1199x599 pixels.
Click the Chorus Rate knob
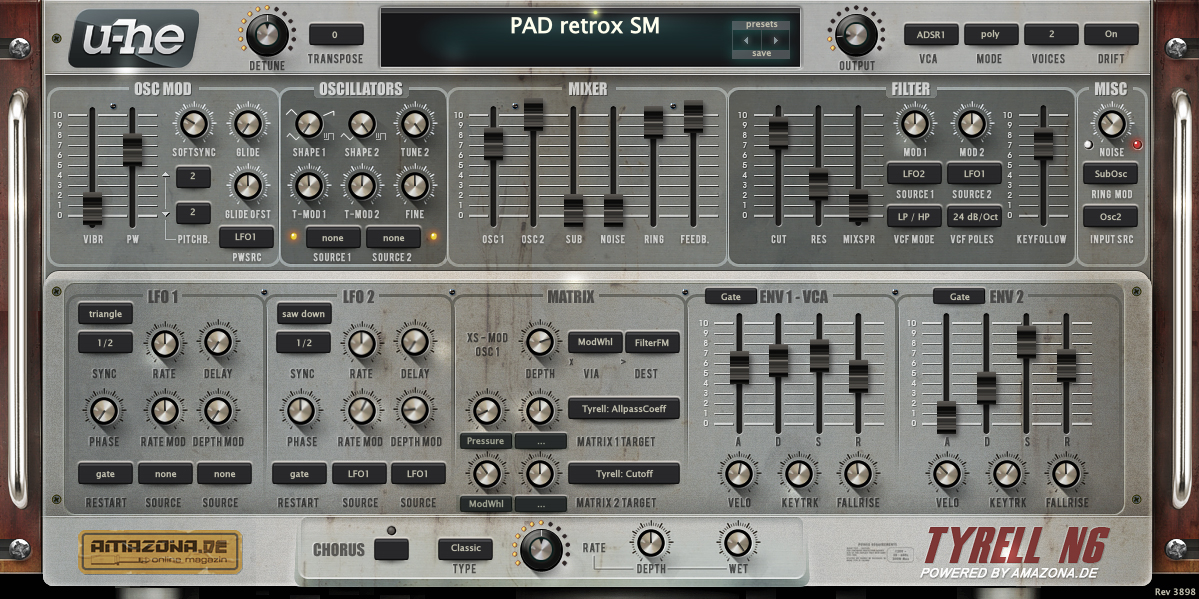541,548
